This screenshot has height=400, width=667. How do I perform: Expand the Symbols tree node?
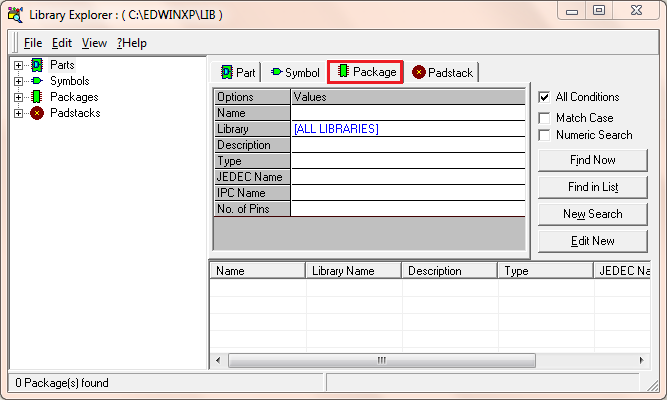(18, 81)
